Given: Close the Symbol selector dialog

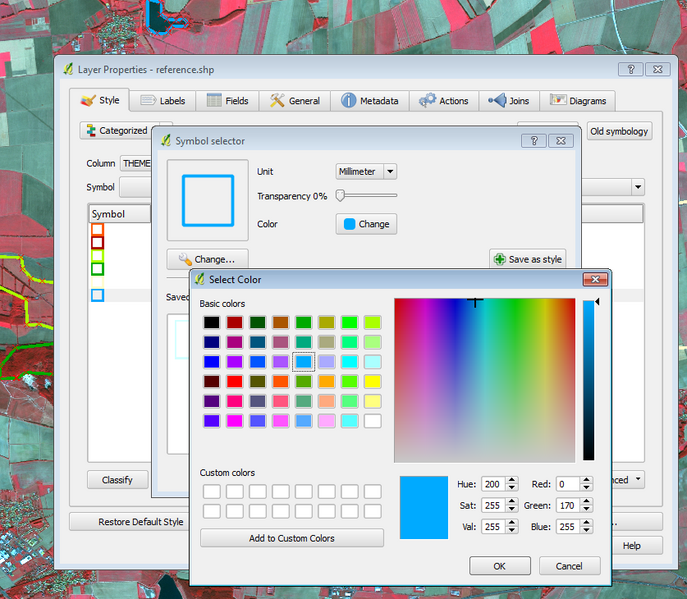Looking at the screenshot, I should click(561, 141).
